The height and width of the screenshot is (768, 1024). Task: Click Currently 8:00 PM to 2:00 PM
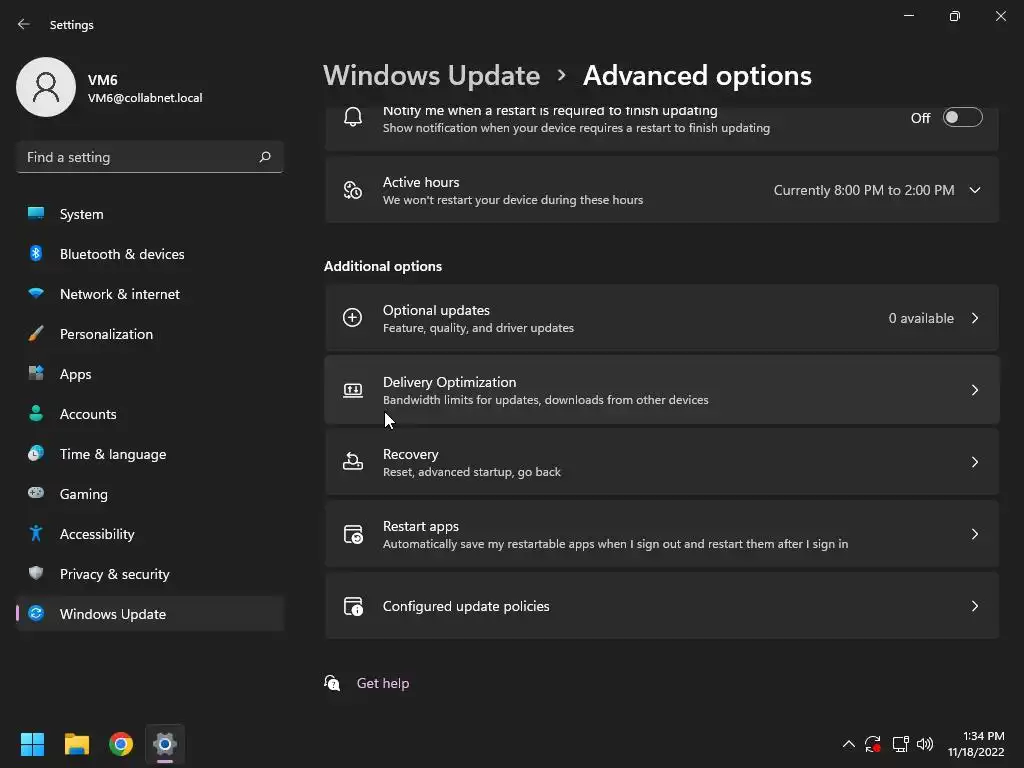coord(864,190)
